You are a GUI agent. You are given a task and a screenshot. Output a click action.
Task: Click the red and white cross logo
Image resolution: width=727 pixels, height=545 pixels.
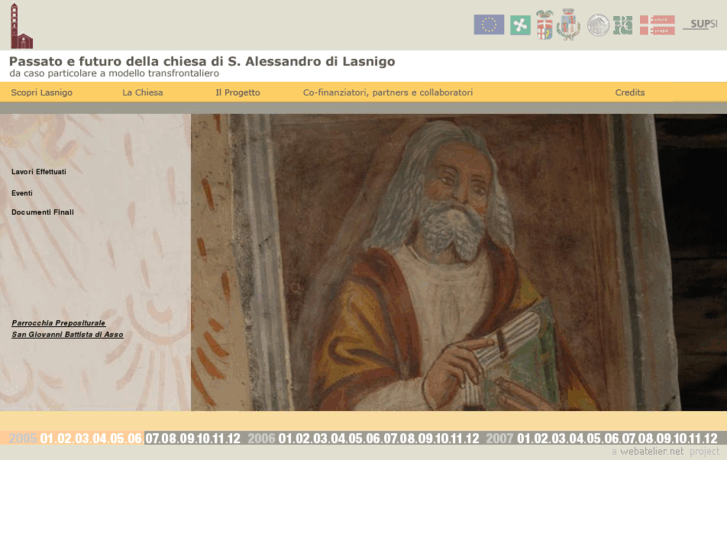657,25
